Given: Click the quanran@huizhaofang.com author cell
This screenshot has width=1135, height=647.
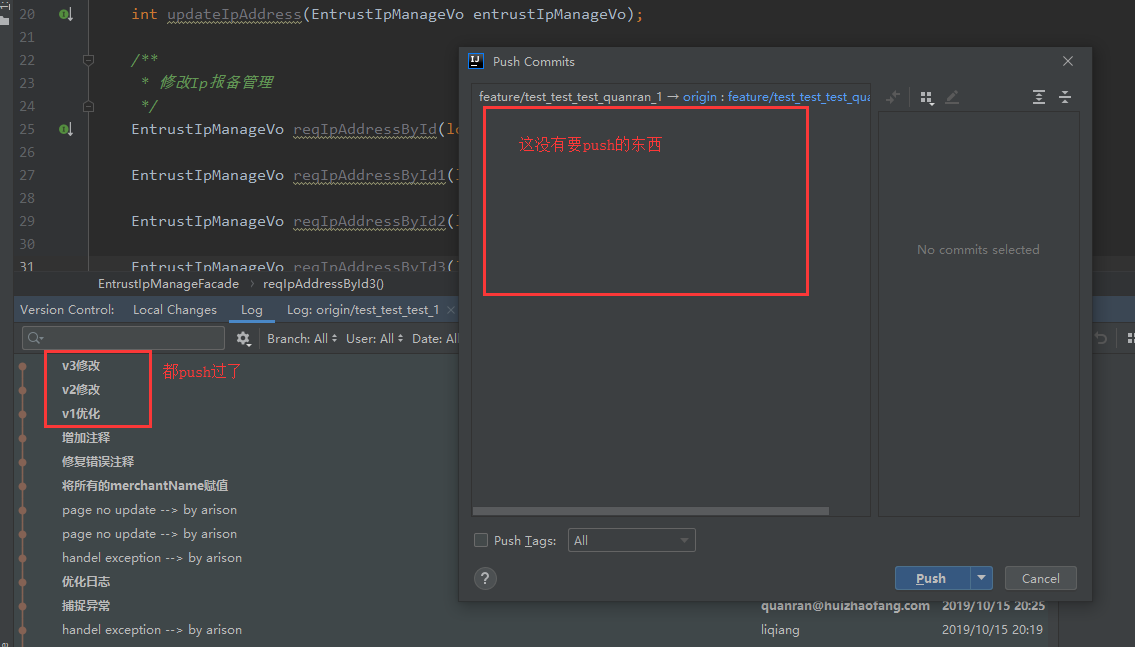Looking at the screenshot, I should click(845, 605).
